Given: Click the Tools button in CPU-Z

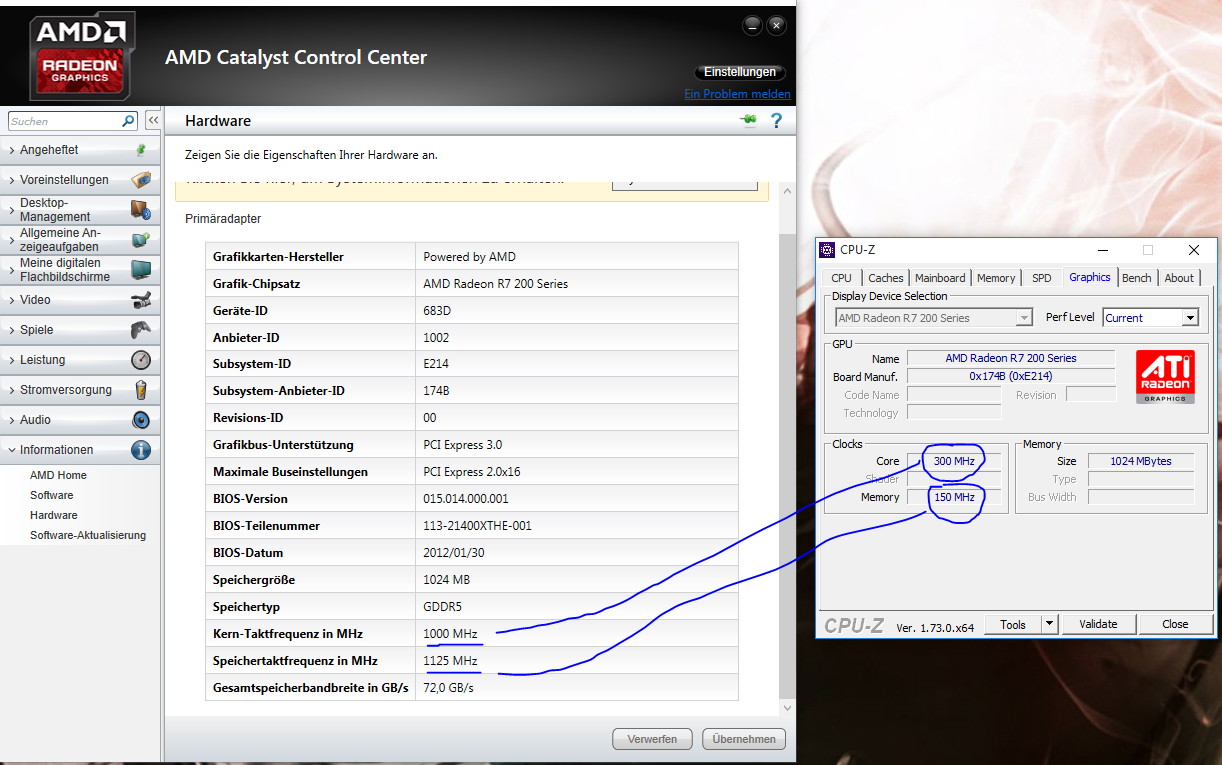Looking at the screenshot, I should [x=1013, y=624].
